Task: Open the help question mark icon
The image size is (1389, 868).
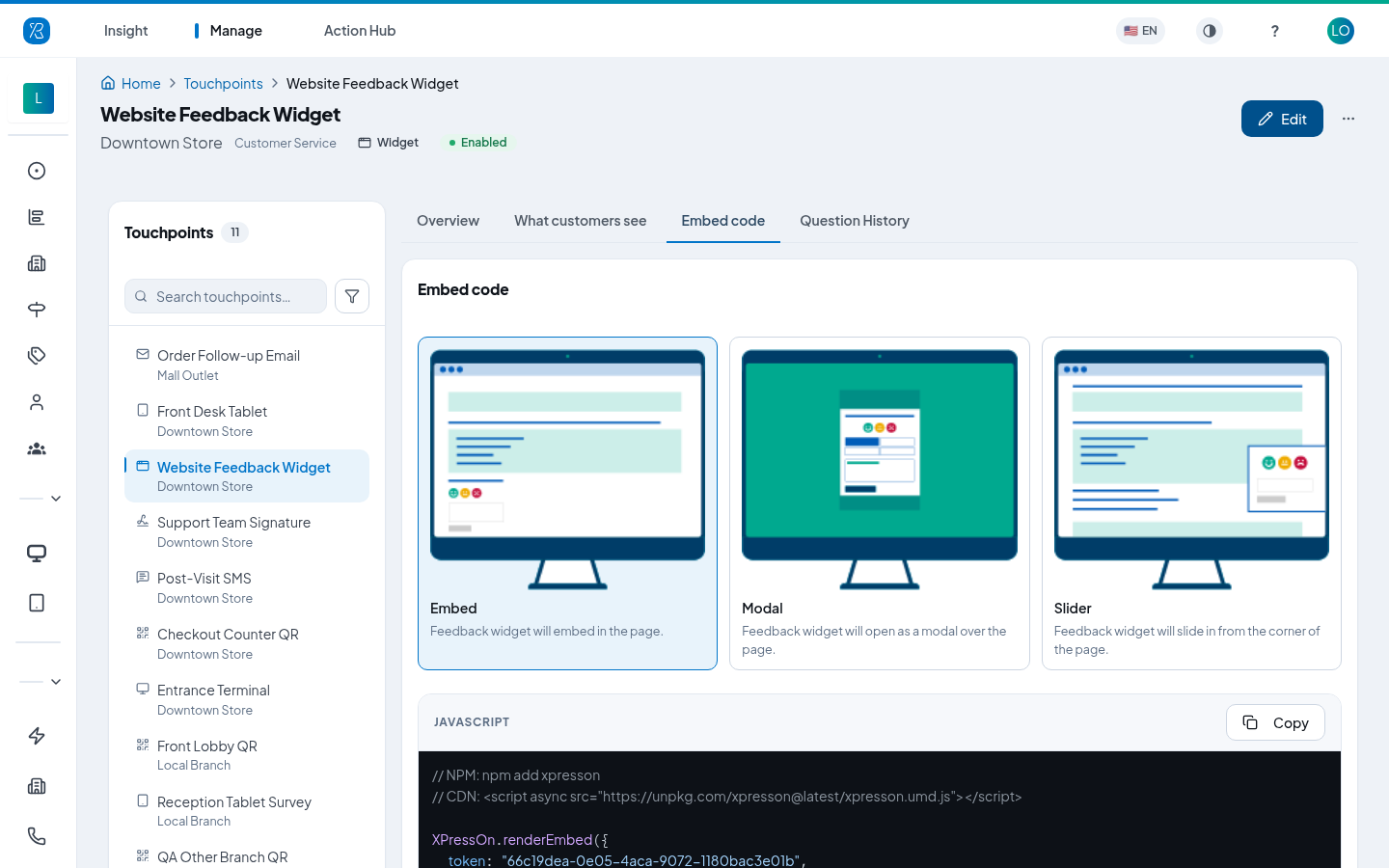Action: (x=1275, y=31)
